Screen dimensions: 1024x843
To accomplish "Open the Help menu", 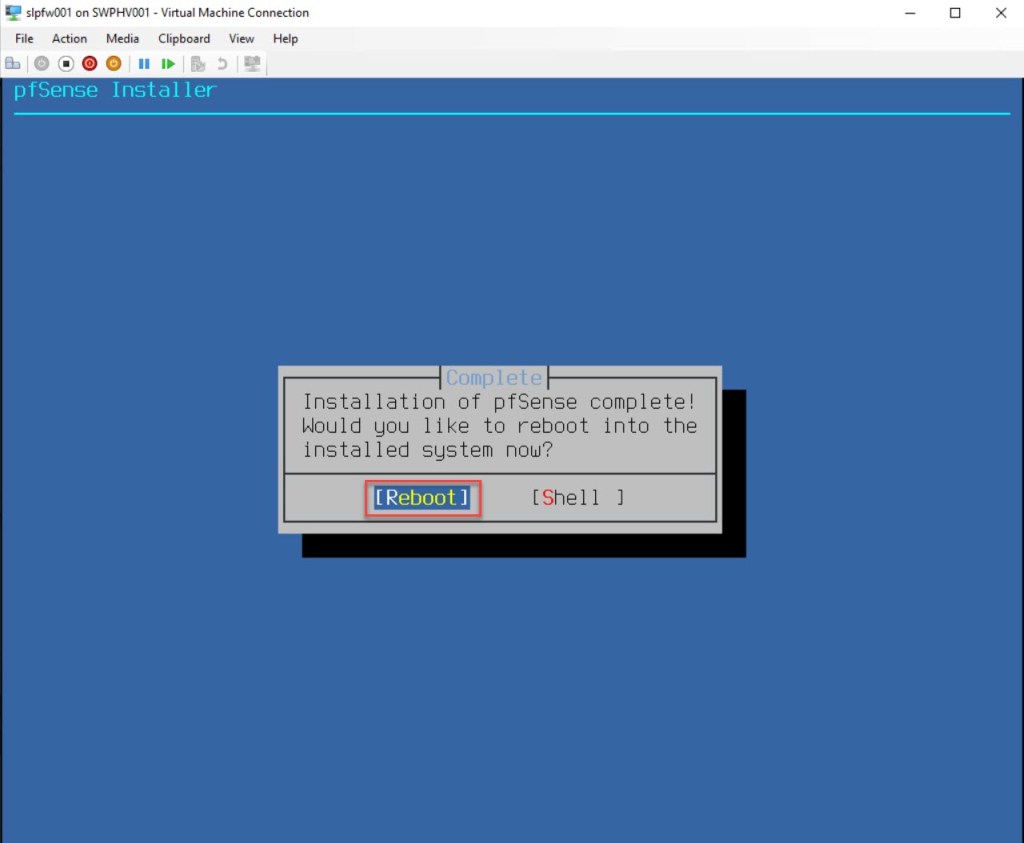I will click(x=285, y=38).
